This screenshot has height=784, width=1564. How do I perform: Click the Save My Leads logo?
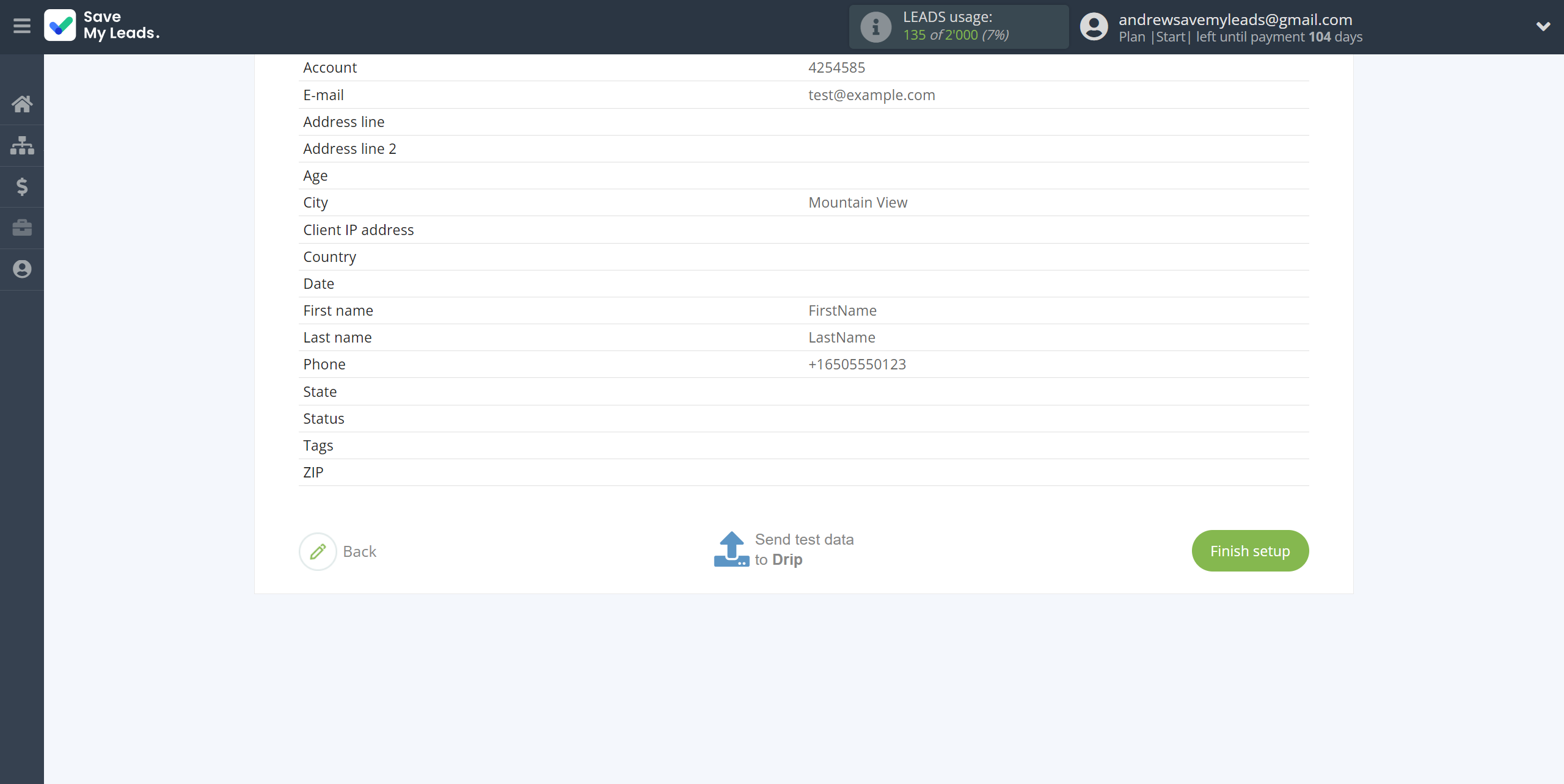(x=102, y=25)
